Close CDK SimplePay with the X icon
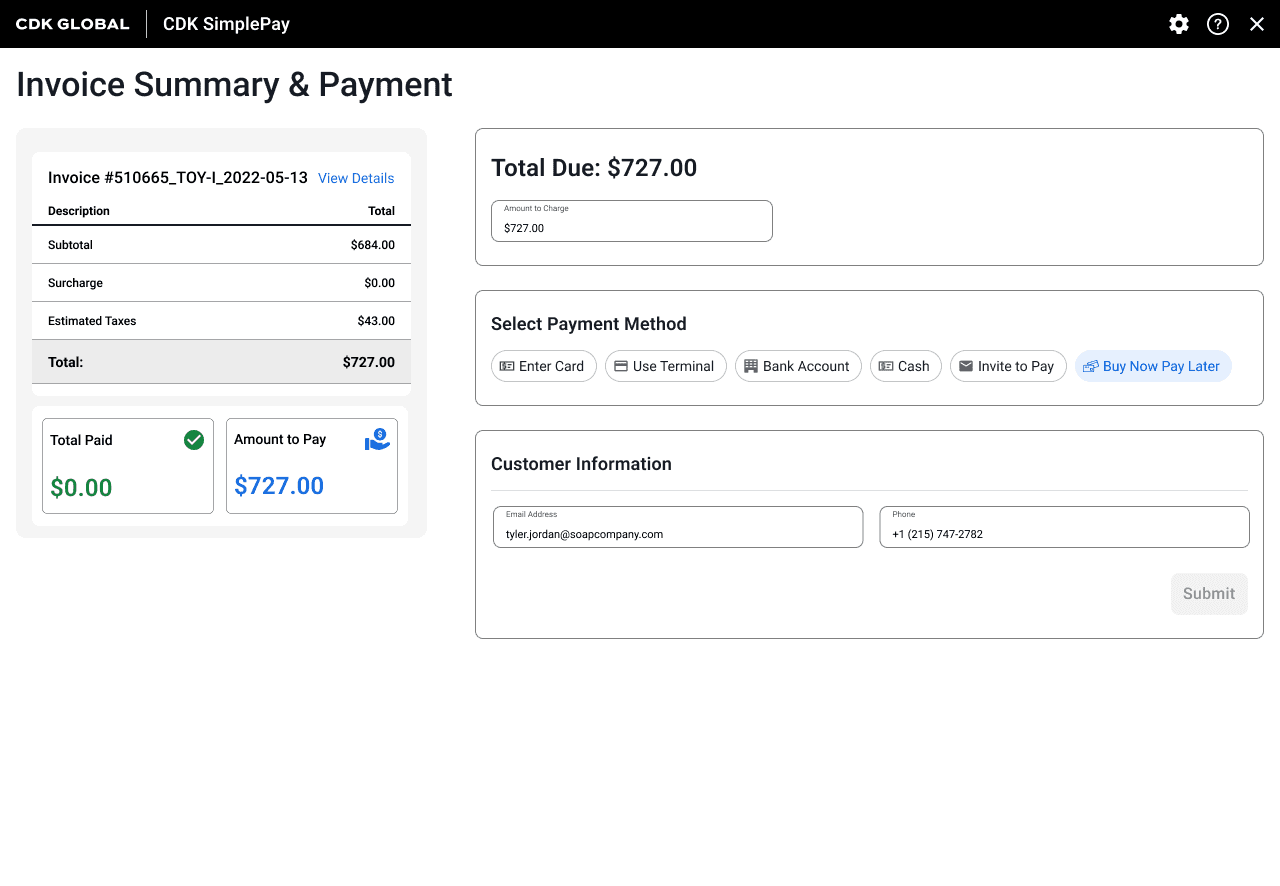The height and width of the screenshot is (886, 1280). [1257, 24]
